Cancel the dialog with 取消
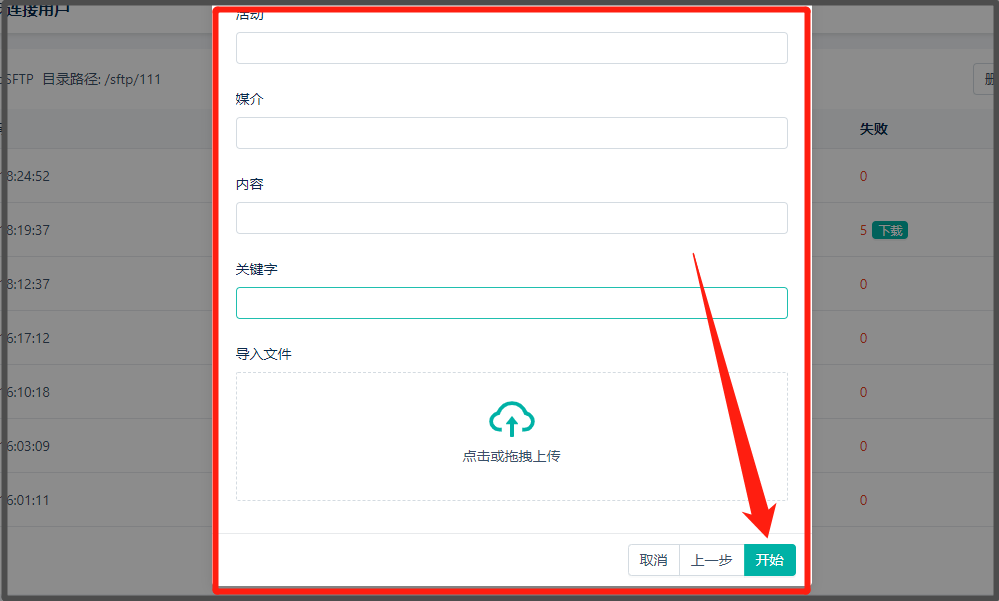This screenshot has height=601, width=999. tap(654, 560)
